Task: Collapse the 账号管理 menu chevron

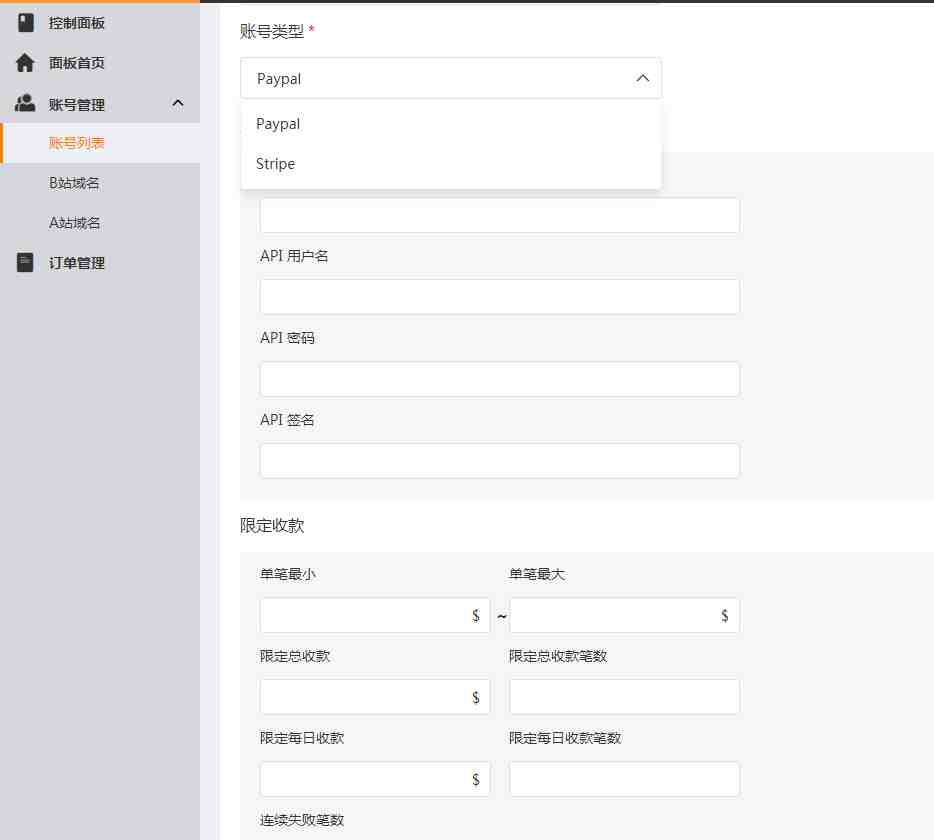Action: tap(178, 103)
